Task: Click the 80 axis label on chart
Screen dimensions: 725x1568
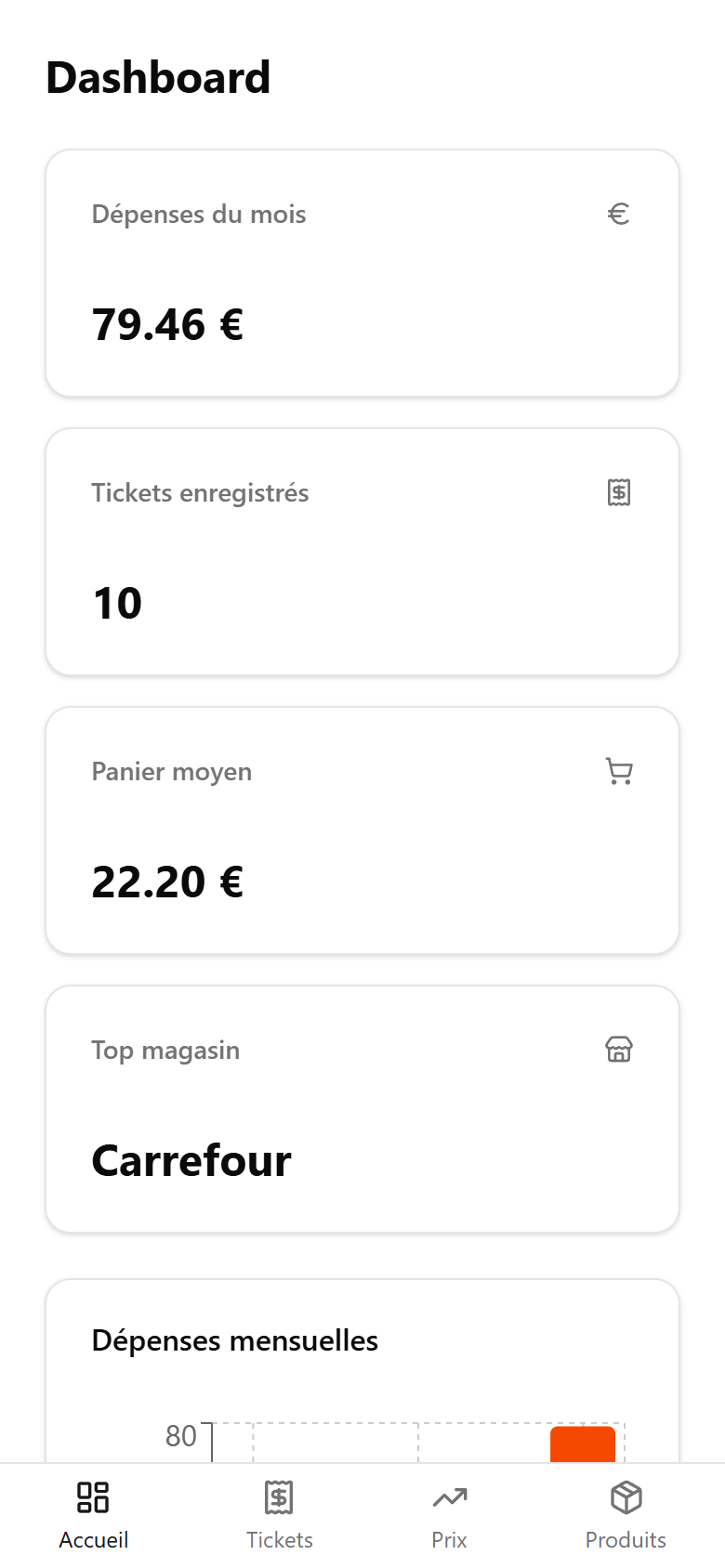Action: (x=181, y=1436)
